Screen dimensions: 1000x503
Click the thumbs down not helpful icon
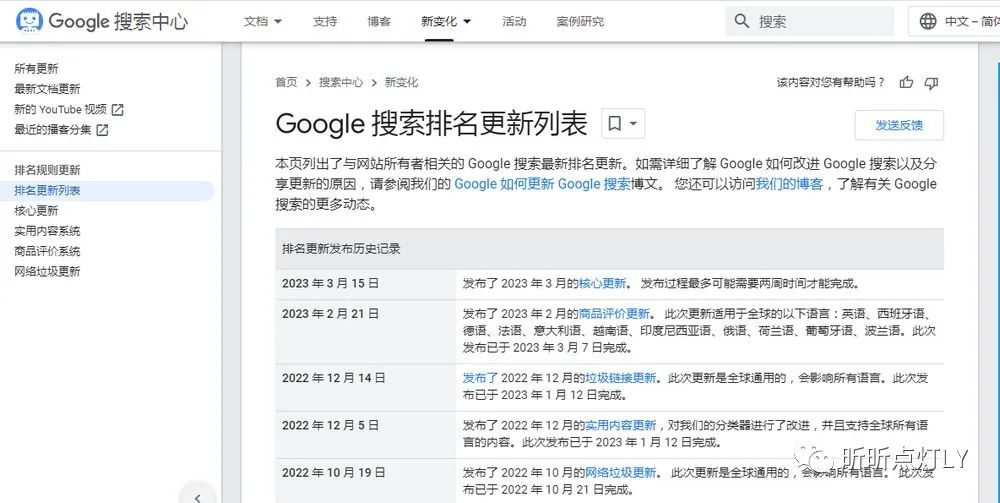(931, 83)
